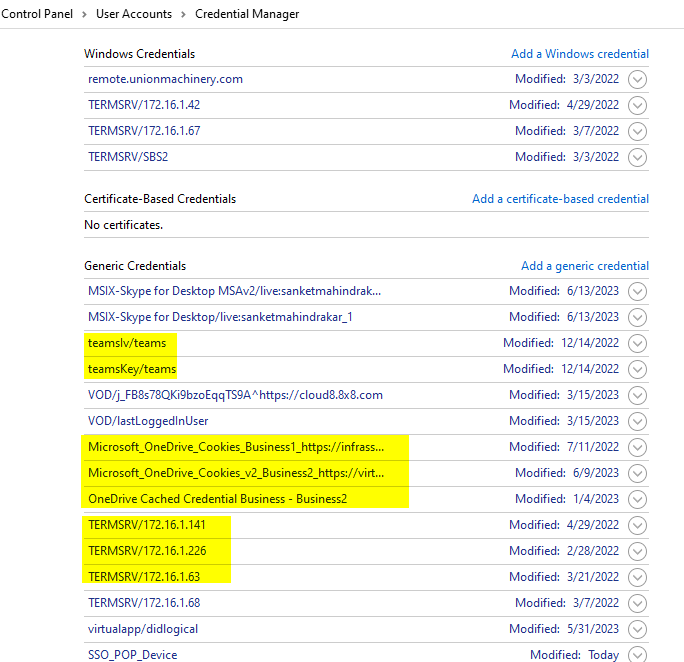Expand chevron for VOD/lastLoggedInUser entry
The image size is (684, 662).
point(637,422)
